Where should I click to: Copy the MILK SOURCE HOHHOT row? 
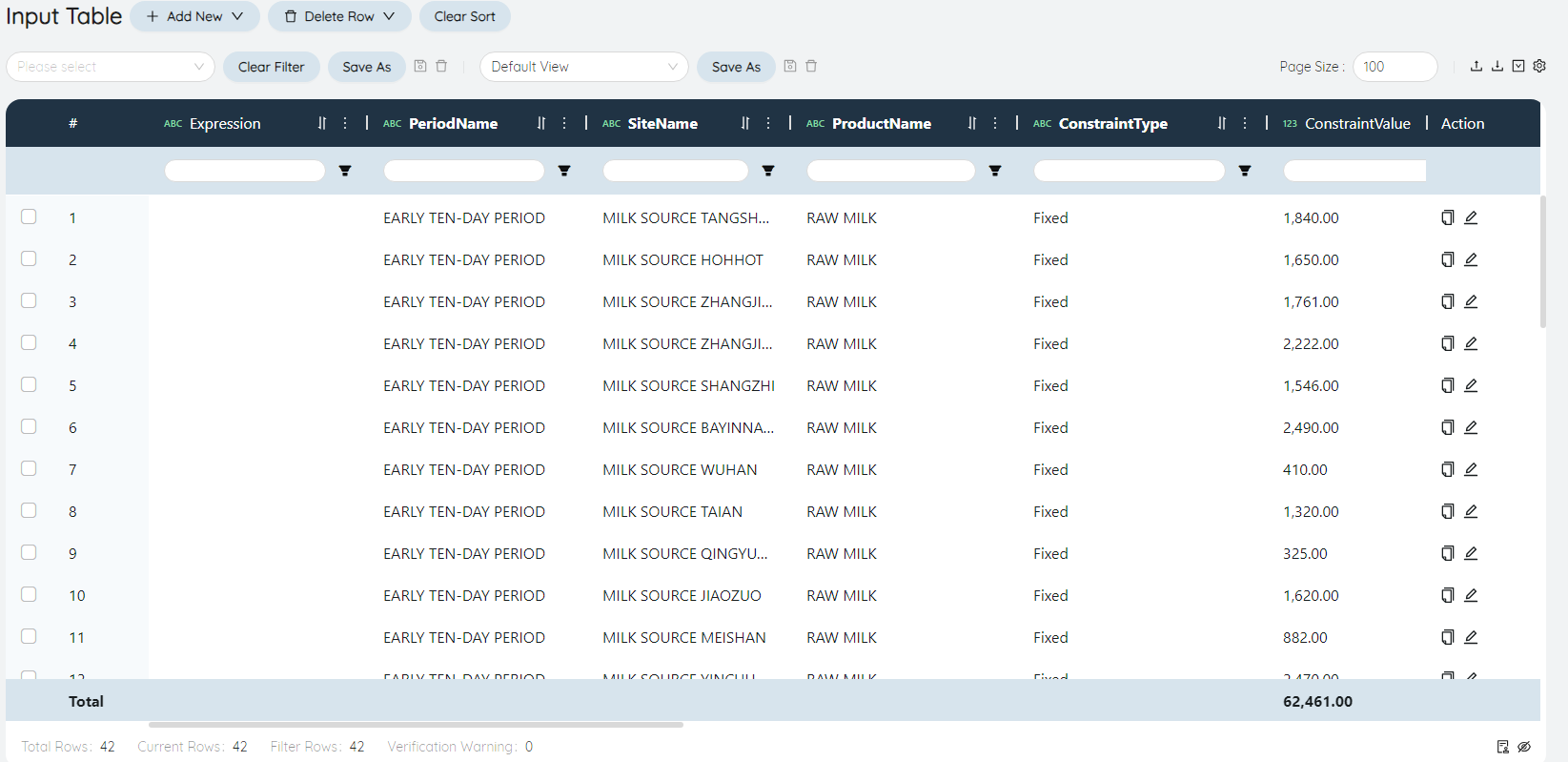[x=1447, y=259]
